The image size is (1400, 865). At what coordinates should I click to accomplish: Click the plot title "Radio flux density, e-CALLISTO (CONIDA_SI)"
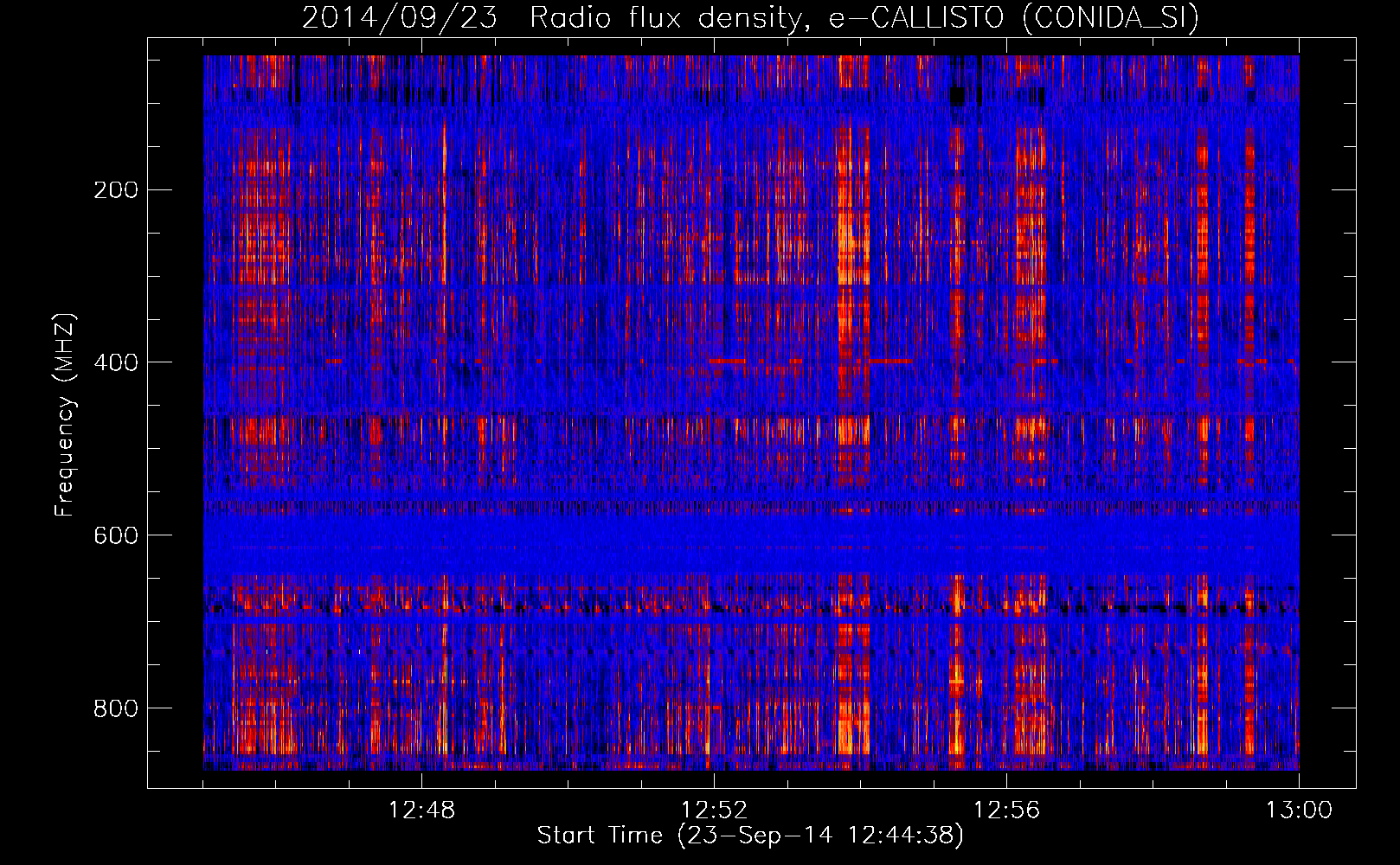[864, 18]
